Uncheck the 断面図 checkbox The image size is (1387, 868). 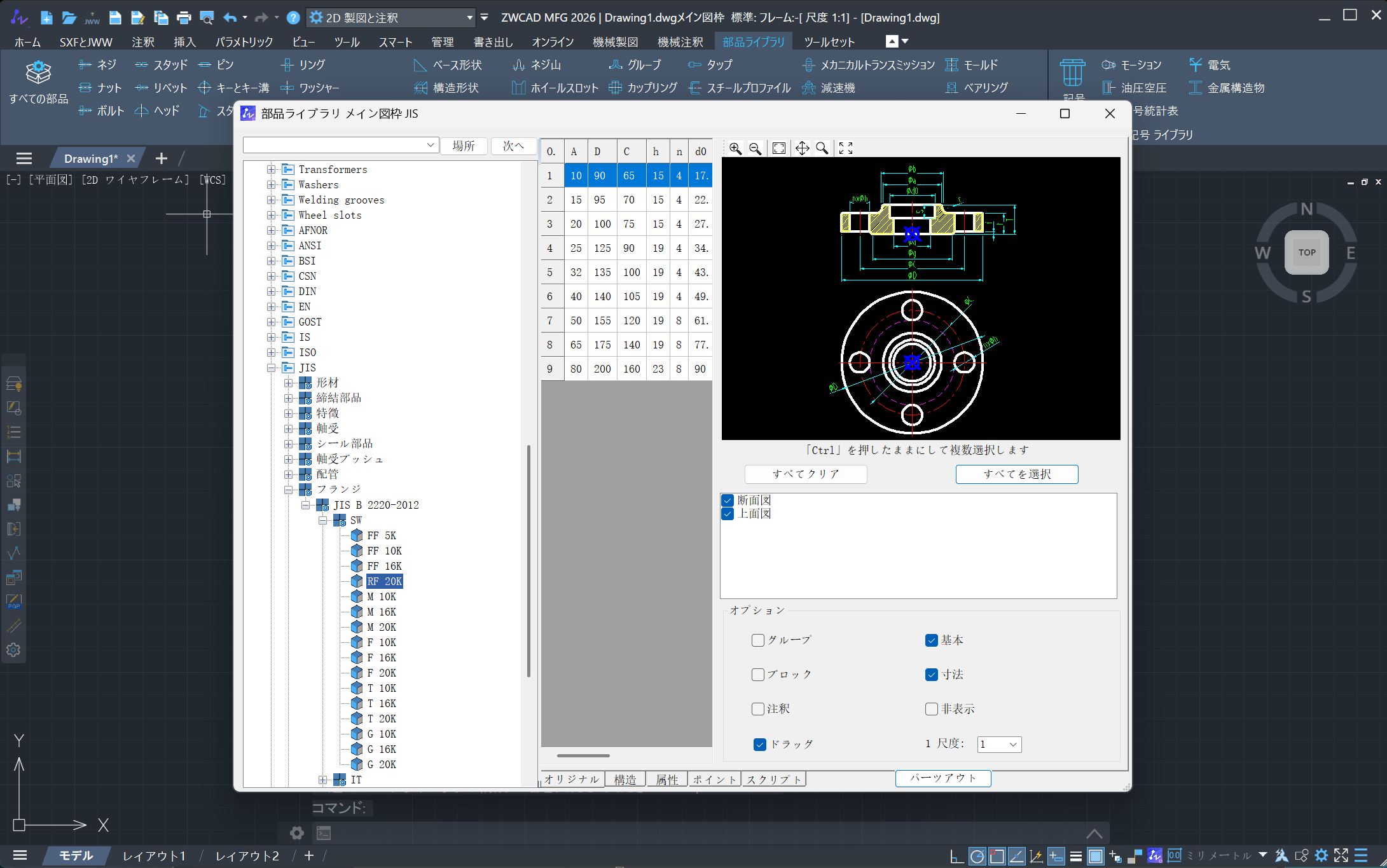[x=727, y=500]
